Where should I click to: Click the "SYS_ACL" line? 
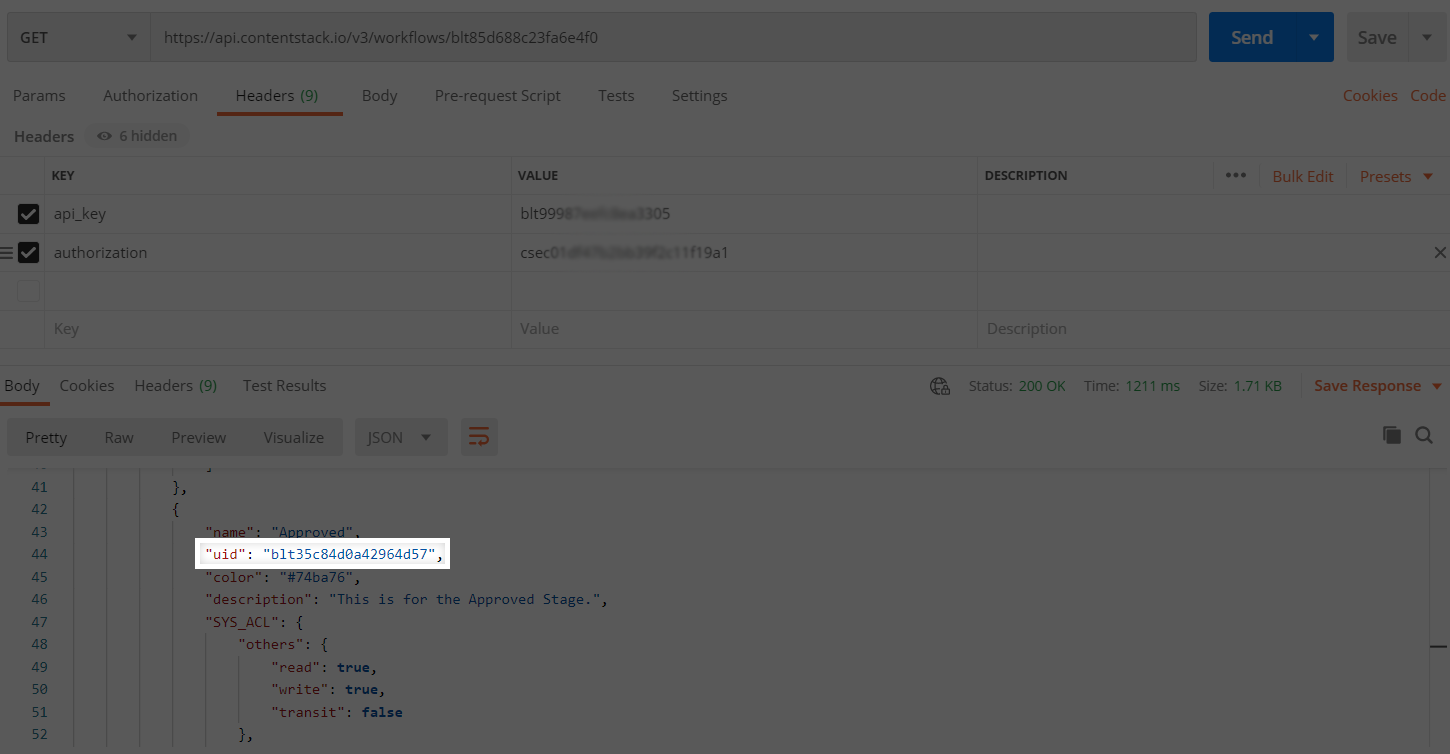coord(253,622)
